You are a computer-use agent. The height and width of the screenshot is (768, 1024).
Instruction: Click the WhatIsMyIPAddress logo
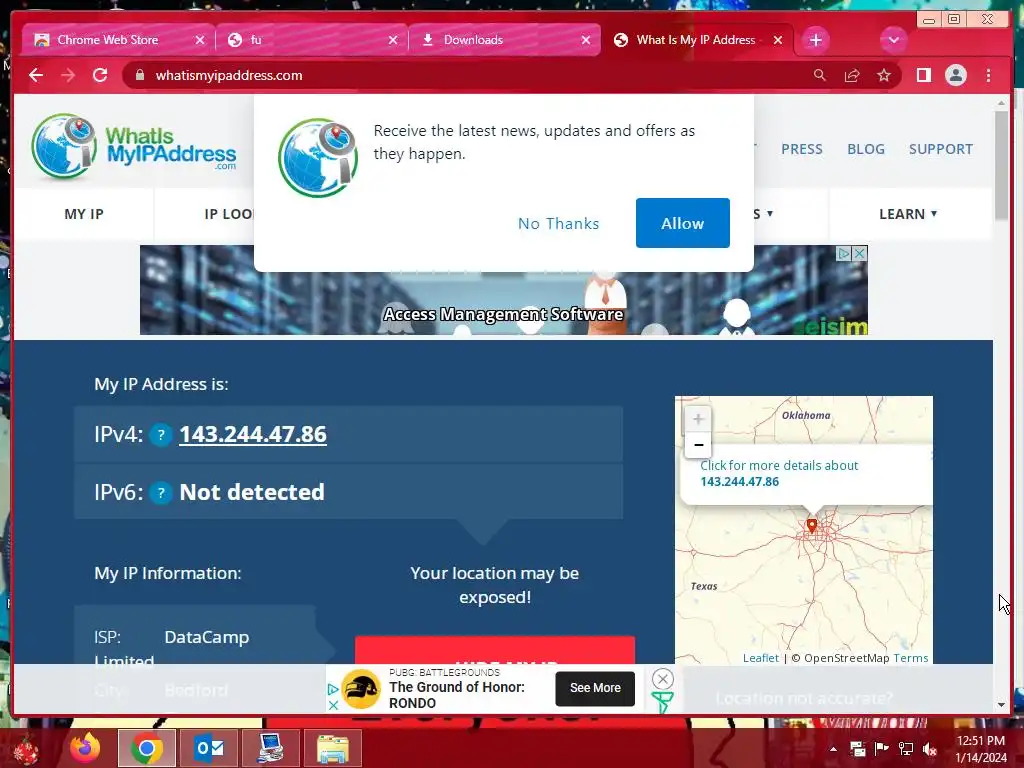click(x=133, y=148)
